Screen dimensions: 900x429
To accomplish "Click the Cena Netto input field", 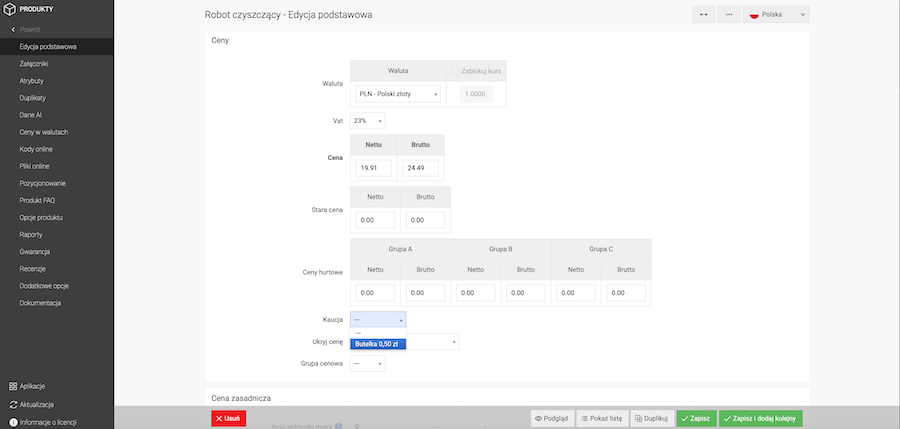I will pyautogui.click(x=373, y=168).
